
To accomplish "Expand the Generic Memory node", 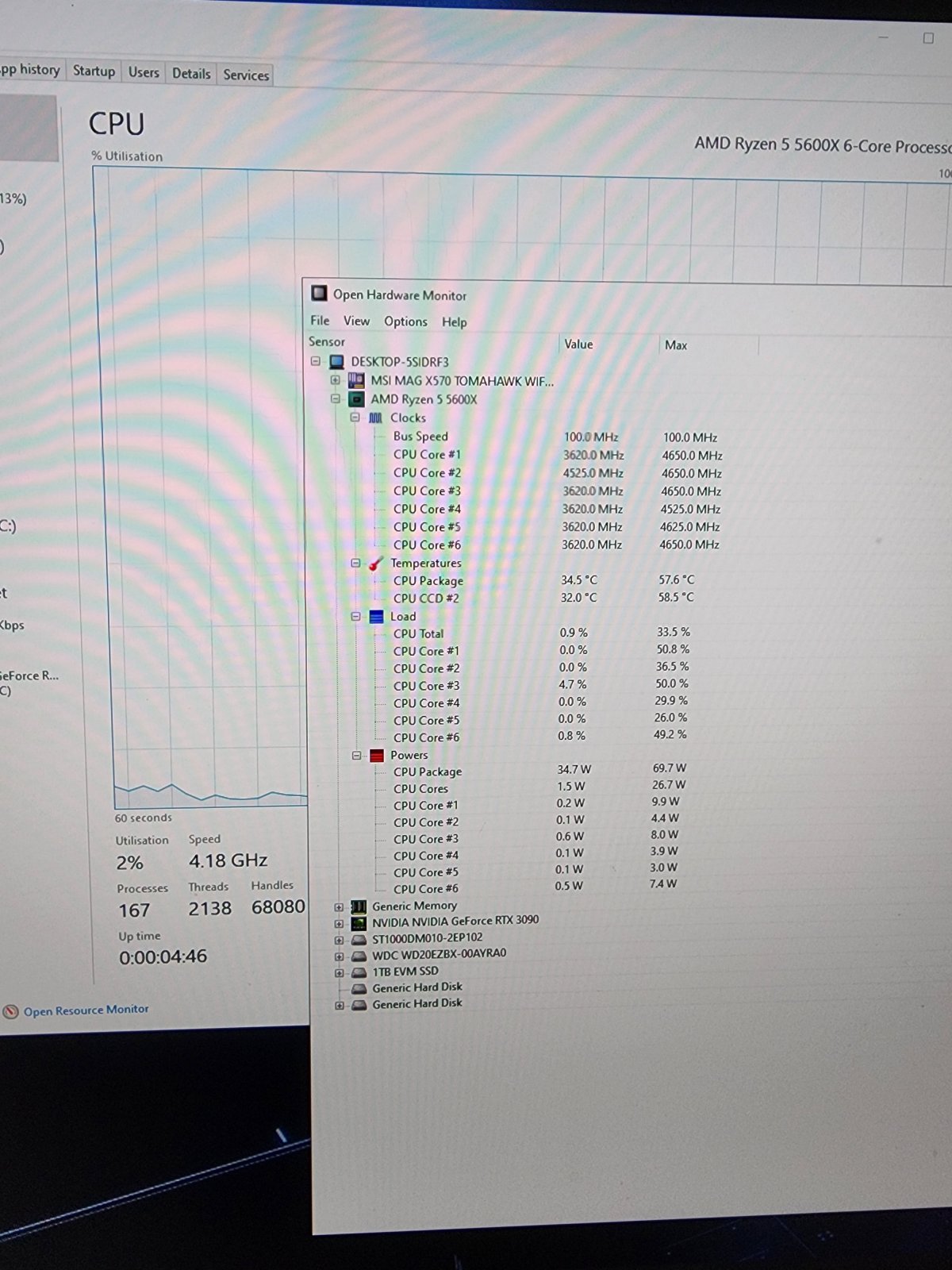I will [339, 907].
